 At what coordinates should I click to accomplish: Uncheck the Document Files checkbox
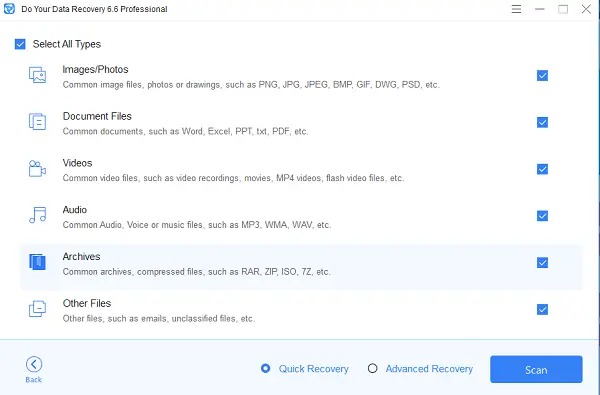[x=542, y=122]
